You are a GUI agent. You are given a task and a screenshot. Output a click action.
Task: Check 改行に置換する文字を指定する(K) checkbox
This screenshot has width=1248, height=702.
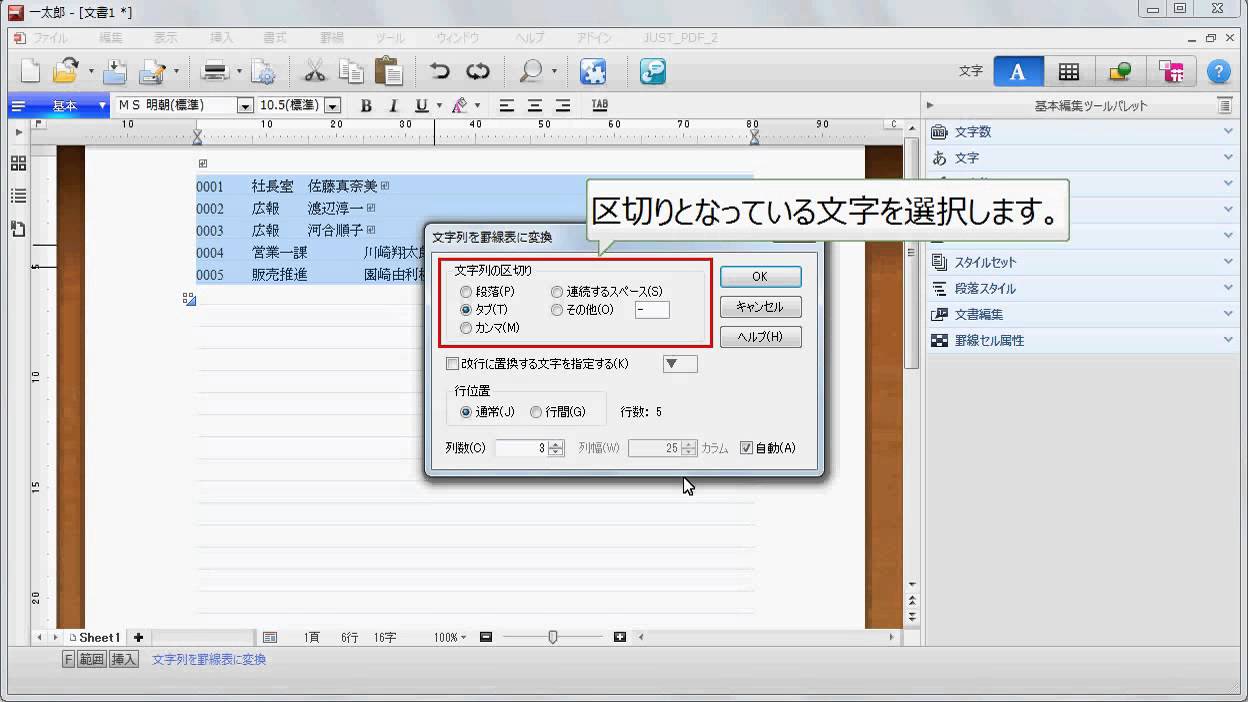pos(452,364)
